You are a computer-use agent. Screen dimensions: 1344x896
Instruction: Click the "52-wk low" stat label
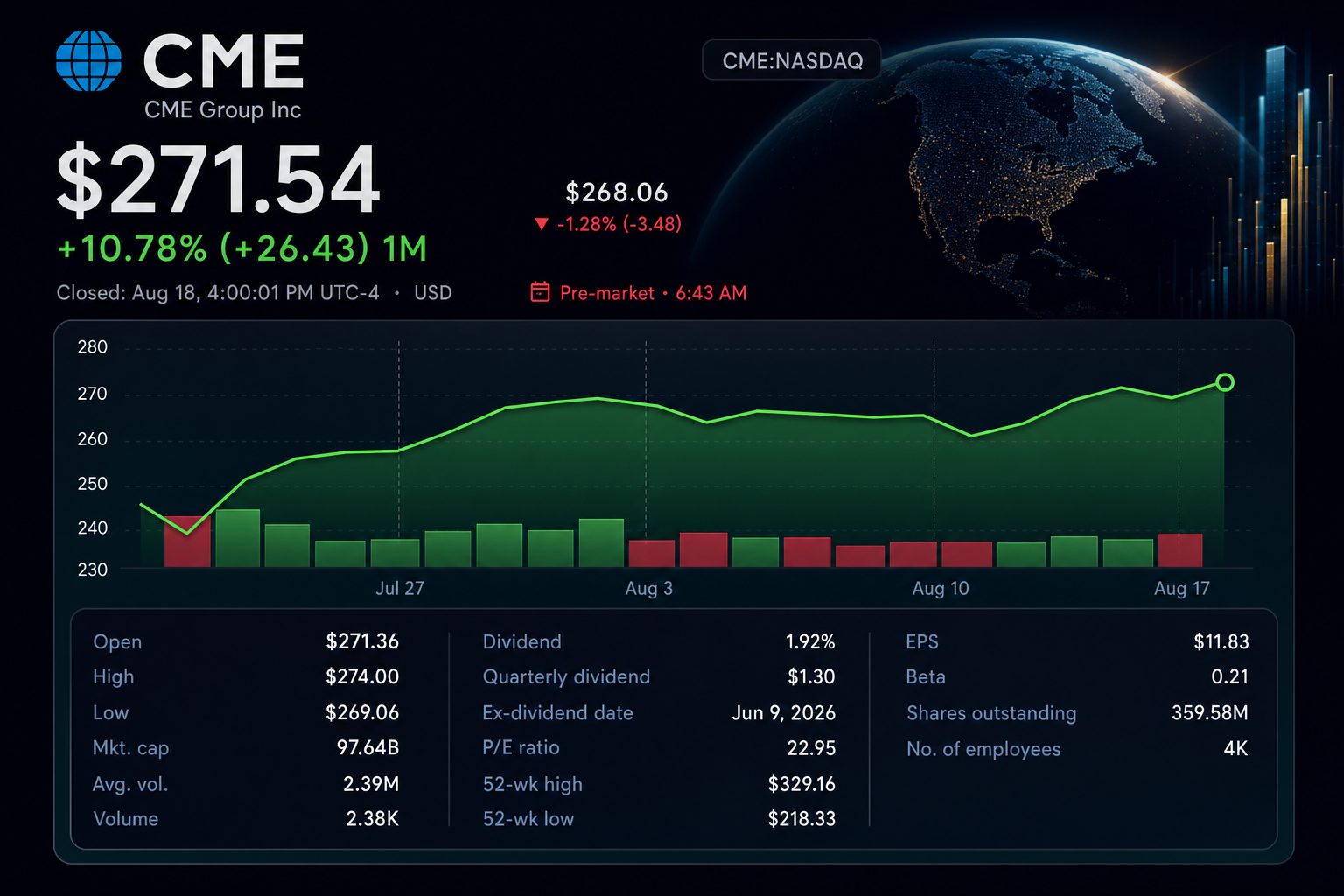pos(528,819)
